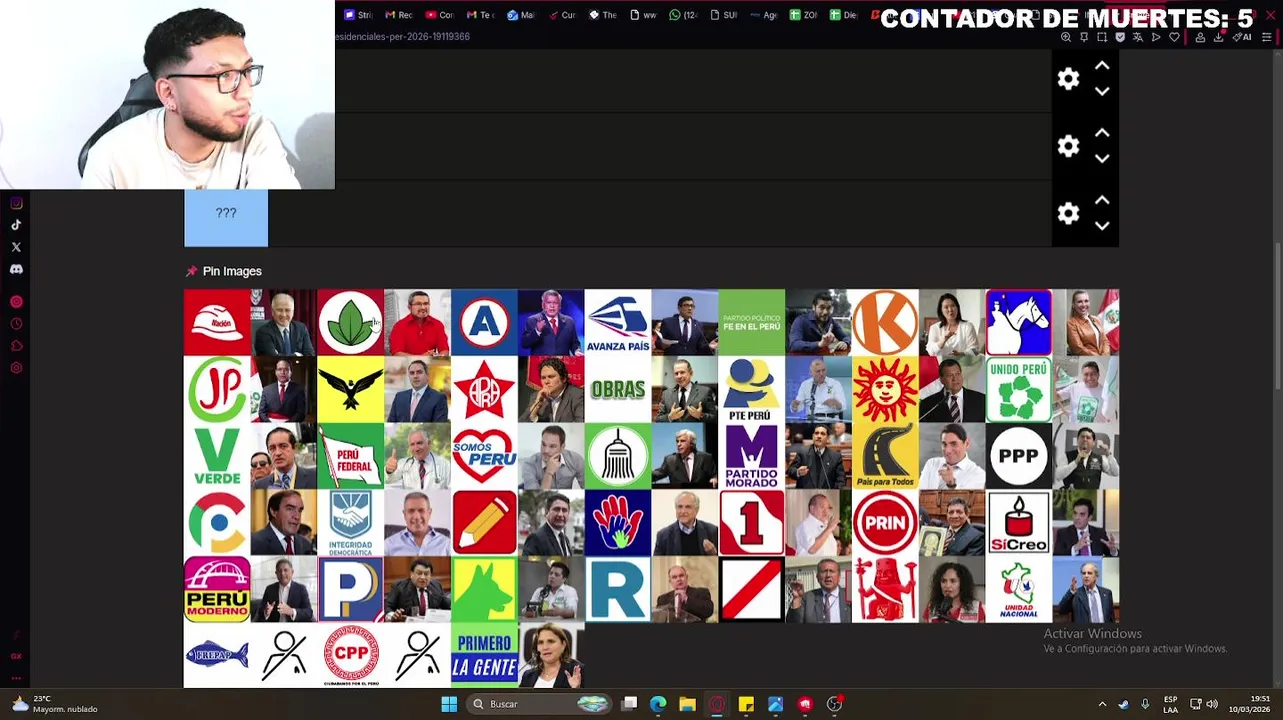Image resolution: width=1283 pixels, height=720 pixels.
Task: Select the Verde party logo
Action: 217,456
